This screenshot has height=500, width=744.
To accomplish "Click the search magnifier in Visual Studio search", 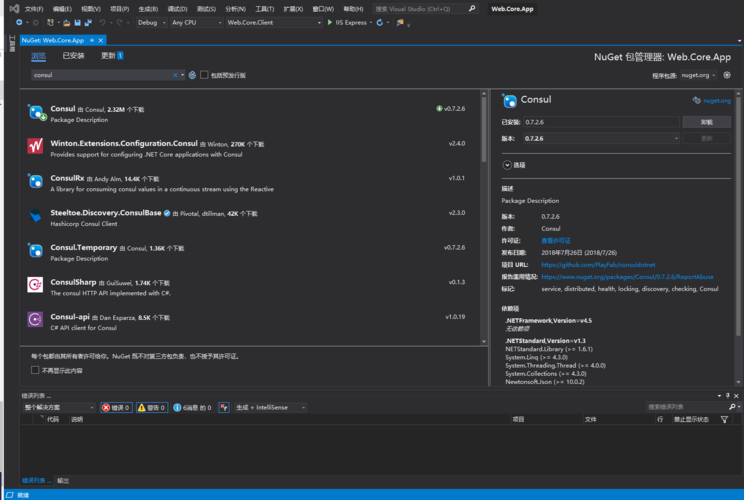I will (x=472, y=9).
